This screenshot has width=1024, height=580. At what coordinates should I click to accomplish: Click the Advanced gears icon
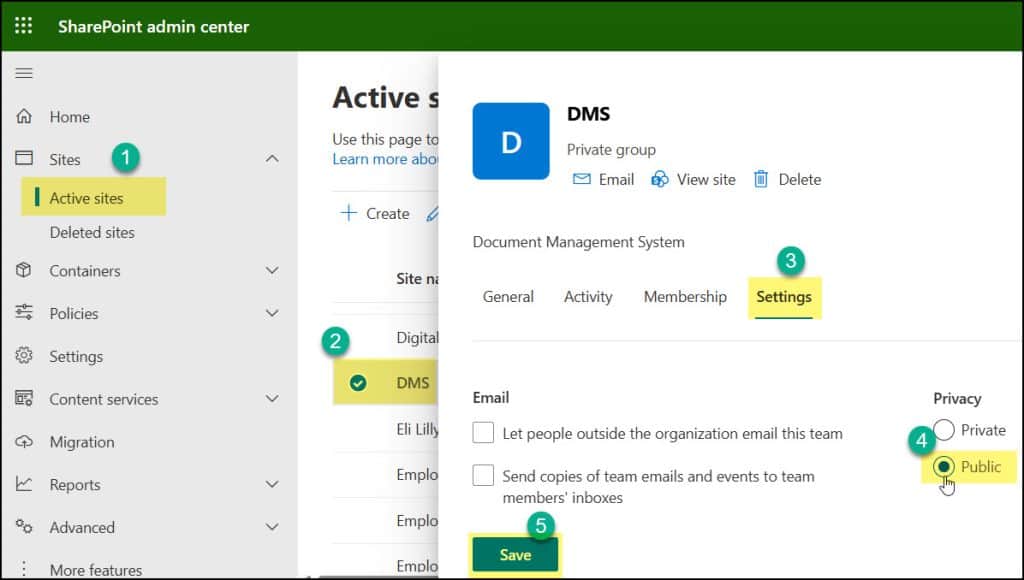[24, 526]
